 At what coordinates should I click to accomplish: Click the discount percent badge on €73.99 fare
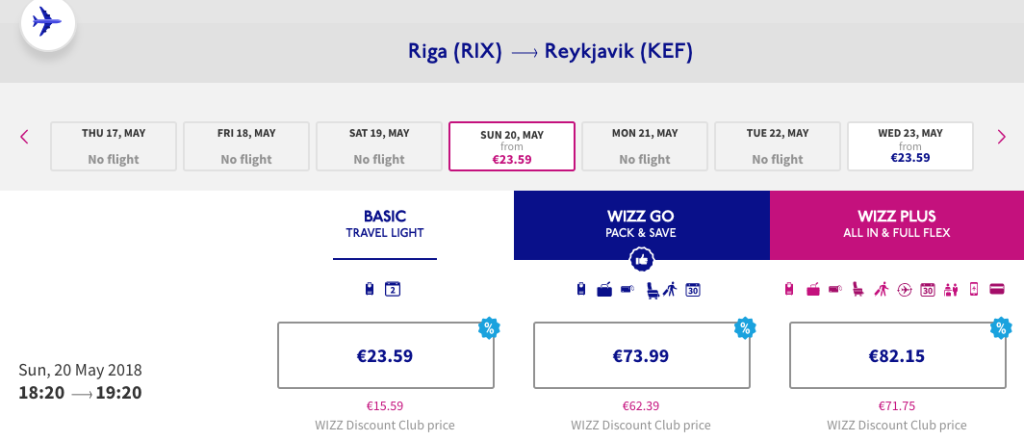tap(745, 327)
